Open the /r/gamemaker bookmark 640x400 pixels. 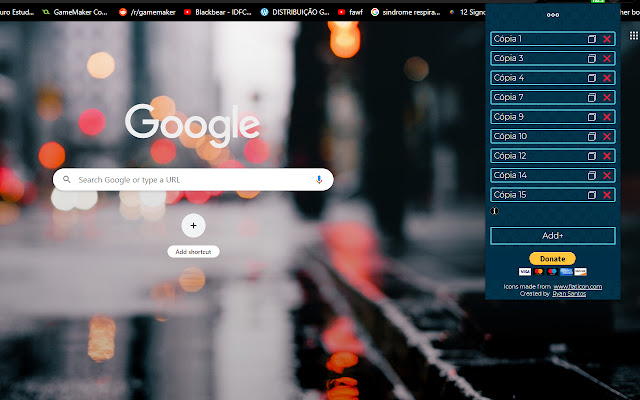[x=147, y=12]
